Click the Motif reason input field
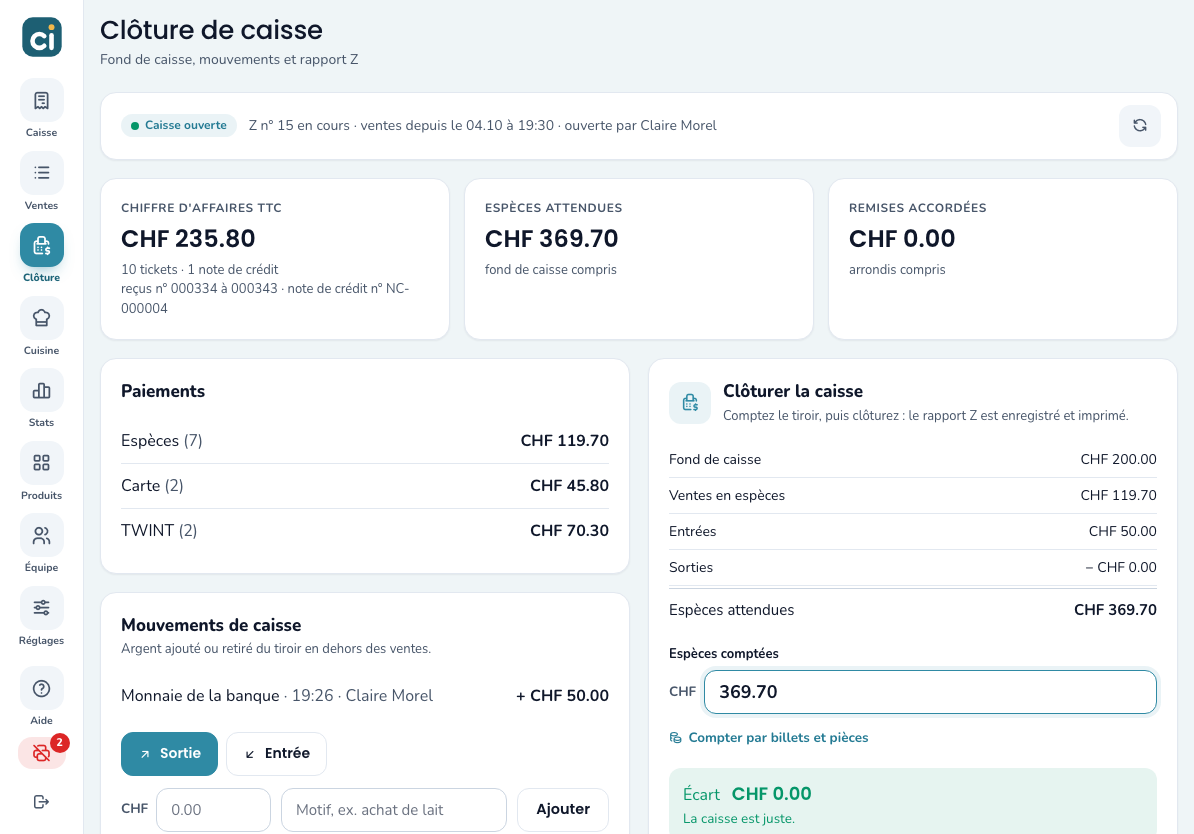The image size is (1194, 834). click(x=394, y=810)
